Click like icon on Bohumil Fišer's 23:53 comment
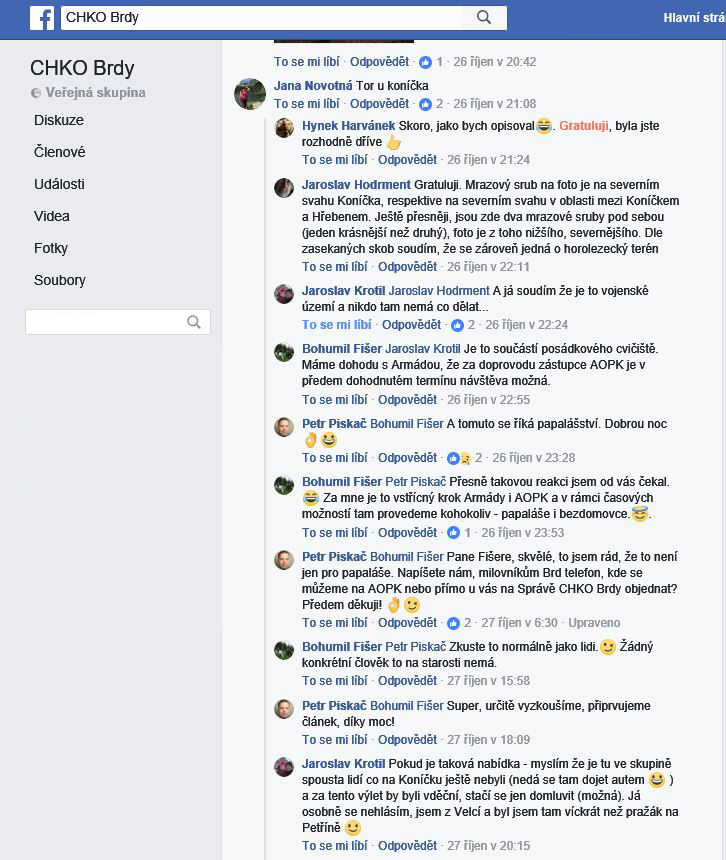 453,533
